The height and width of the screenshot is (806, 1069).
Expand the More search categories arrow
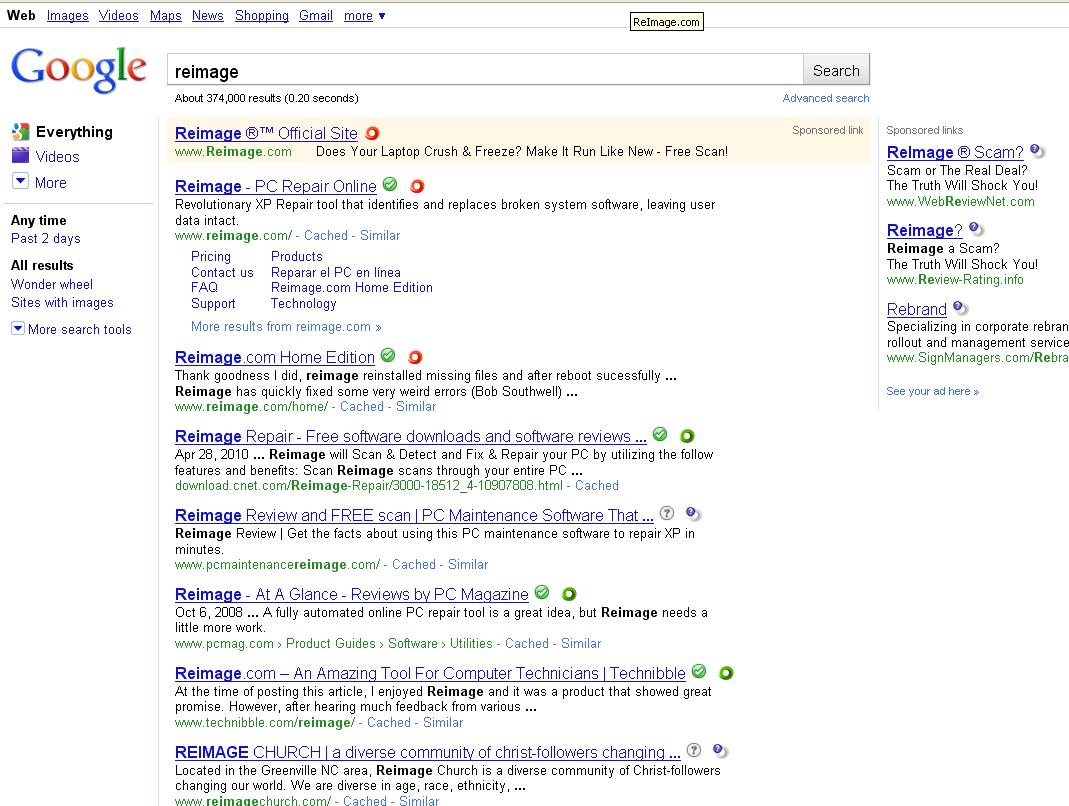pos(20,181)
